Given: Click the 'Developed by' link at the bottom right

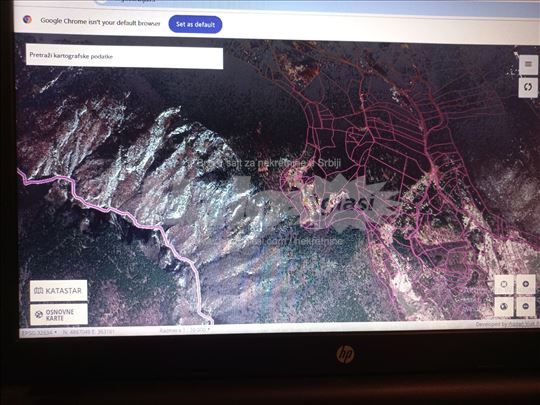Looking at the screenshot, I should pos(506,324).
